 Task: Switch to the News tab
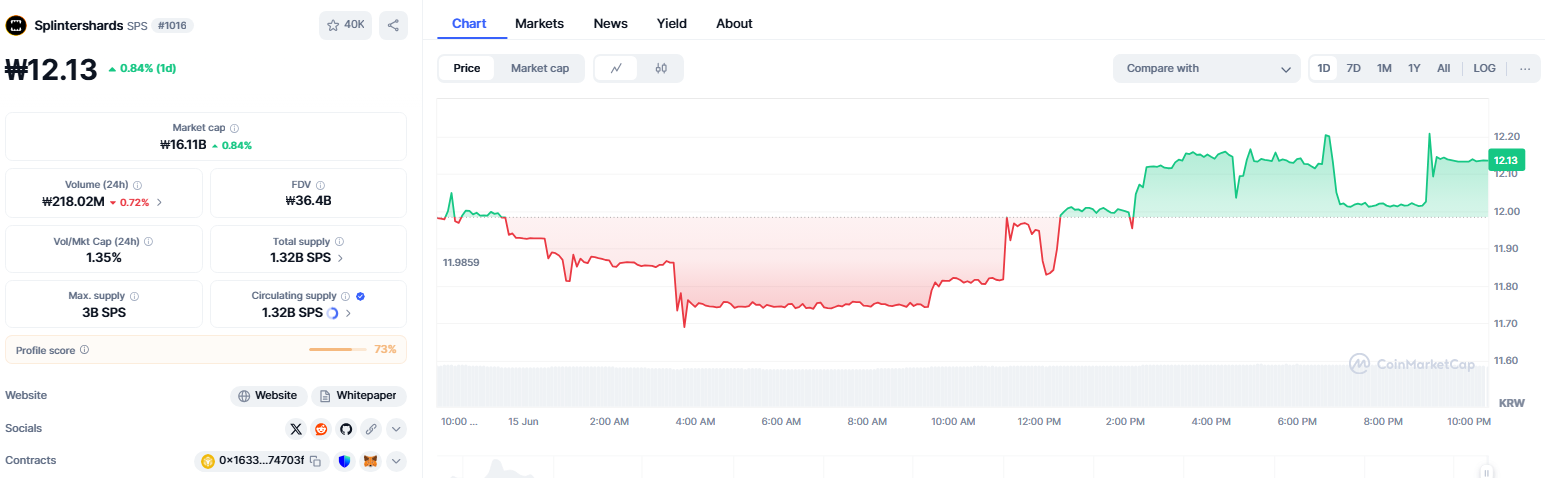pyautogui.click(x=611, y=23)
